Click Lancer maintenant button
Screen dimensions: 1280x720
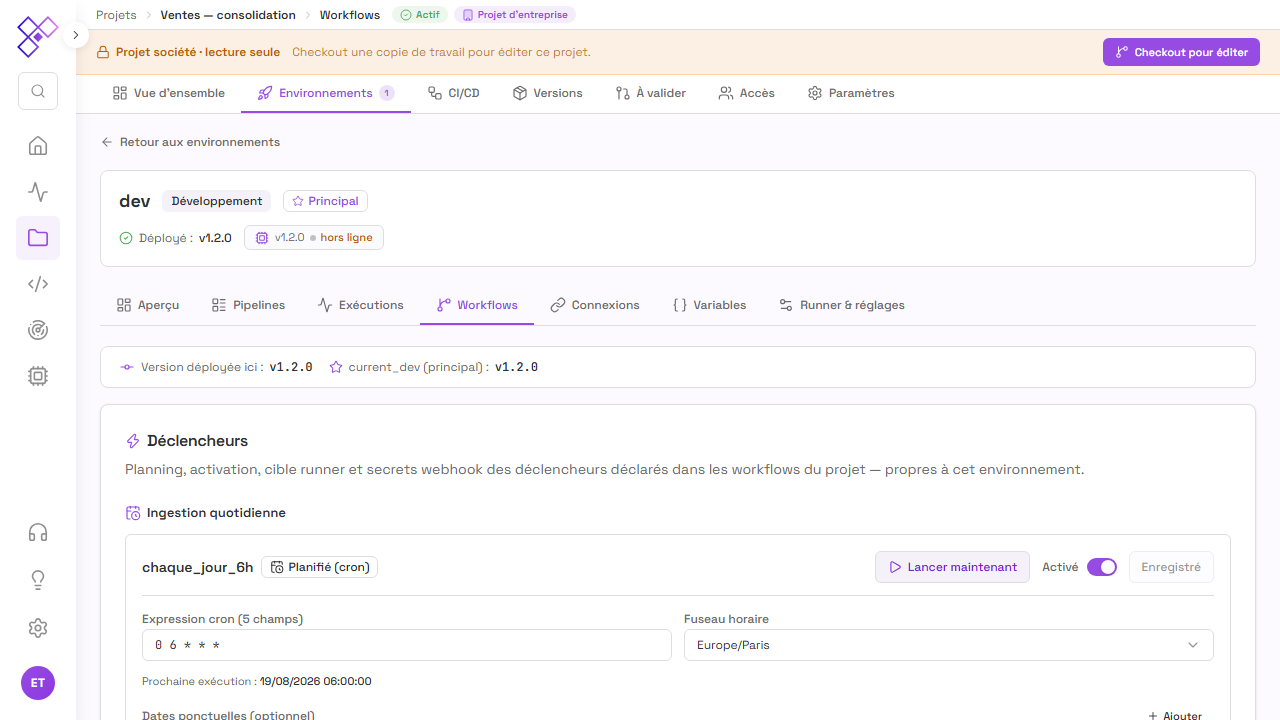[x=952, y=567]
